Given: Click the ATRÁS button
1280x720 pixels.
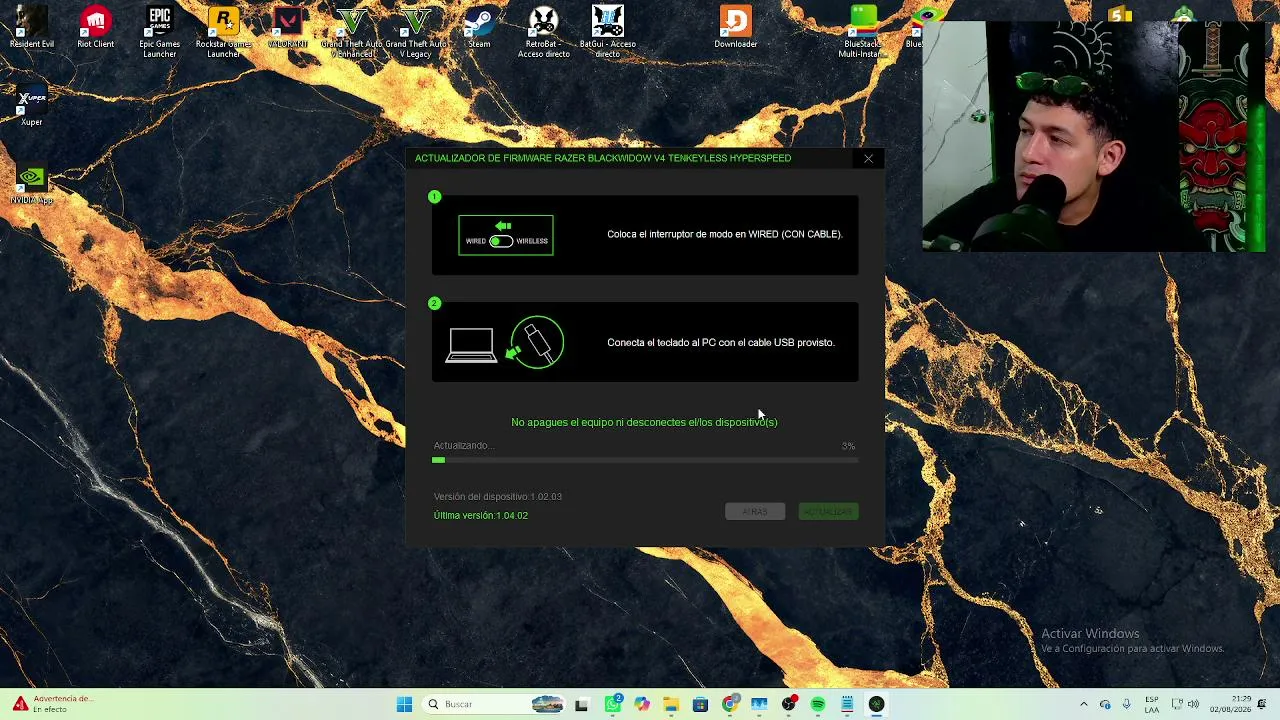Looking at the screenshot, I should (755, 512).
